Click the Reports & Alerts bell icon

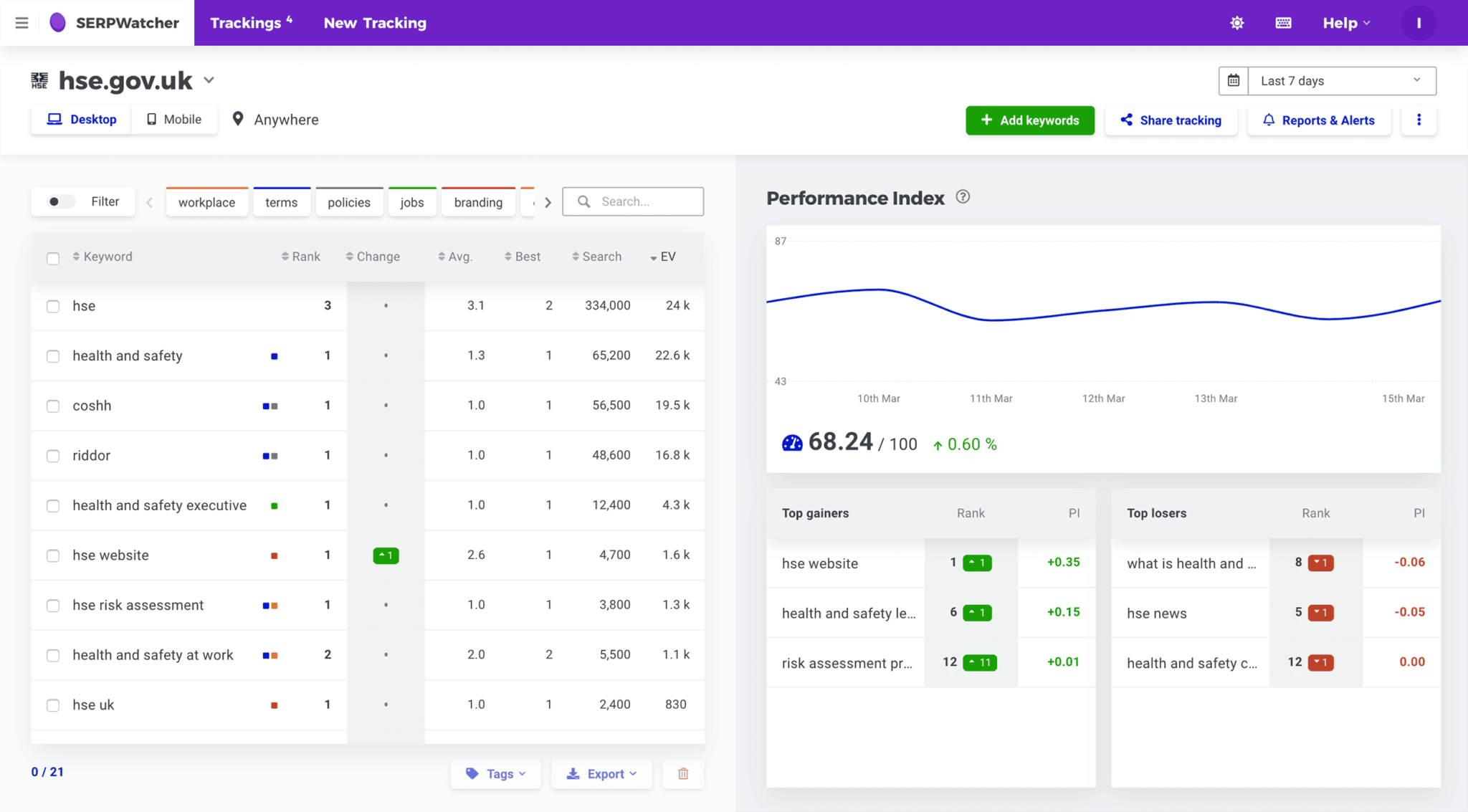tap(1268, 119)
